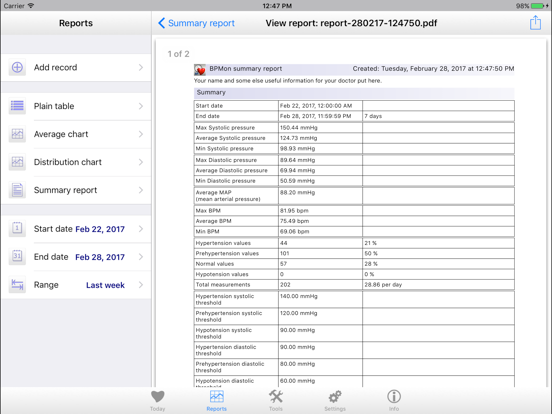Tap the Reports tab label
The width and height of the screenshot is (552, 414).
217,409
